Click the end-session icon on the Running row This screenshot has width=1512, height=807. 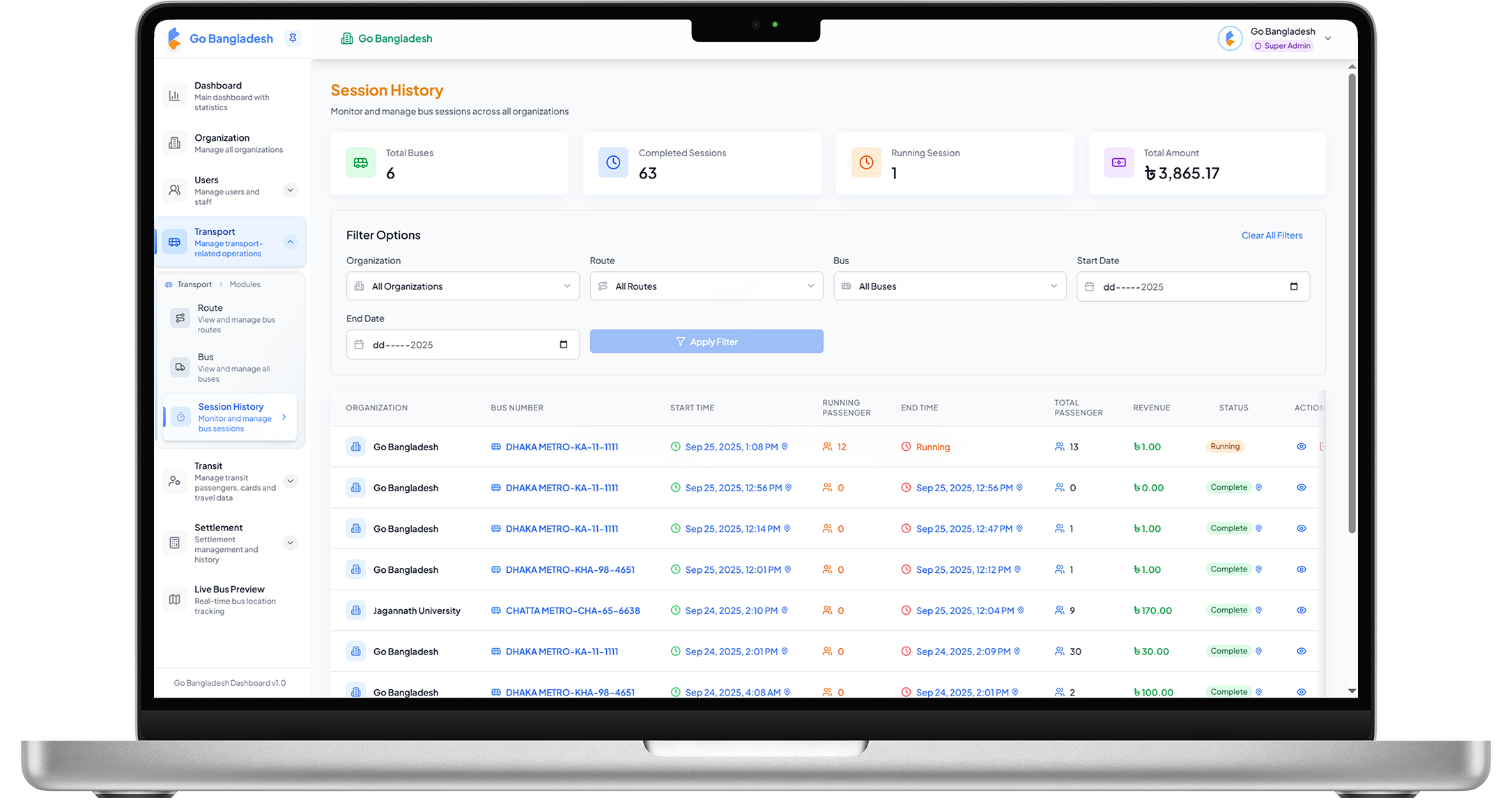point(1321,447)
